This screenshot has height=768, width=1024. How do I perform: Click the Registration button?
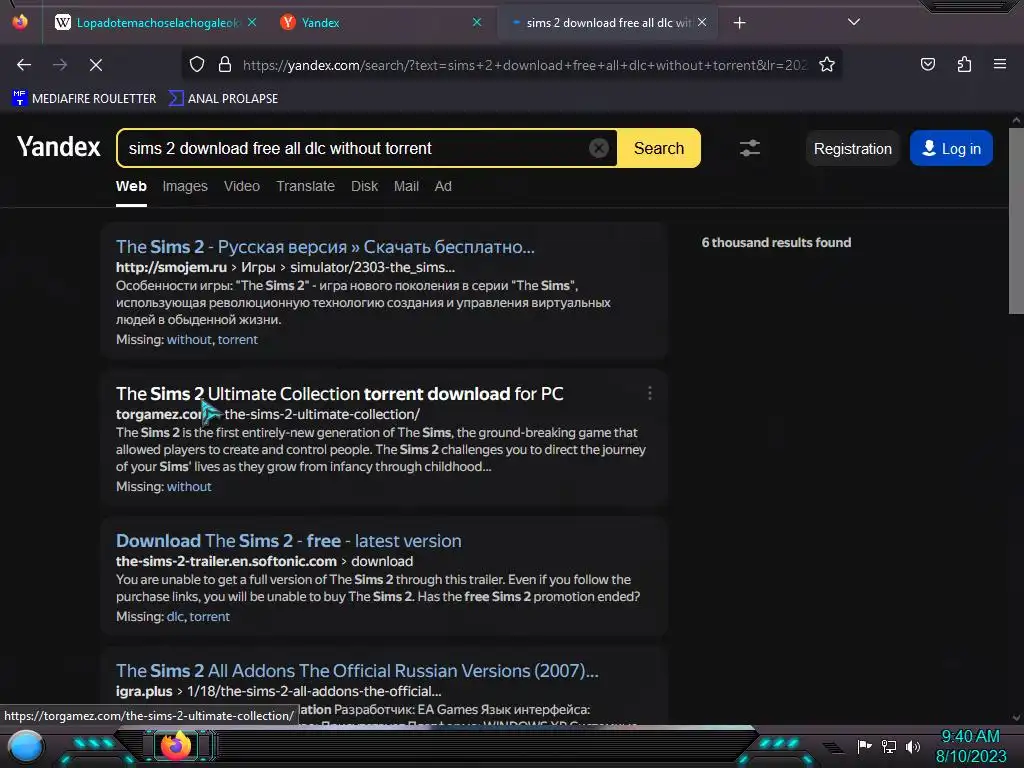tap(852, 149)
